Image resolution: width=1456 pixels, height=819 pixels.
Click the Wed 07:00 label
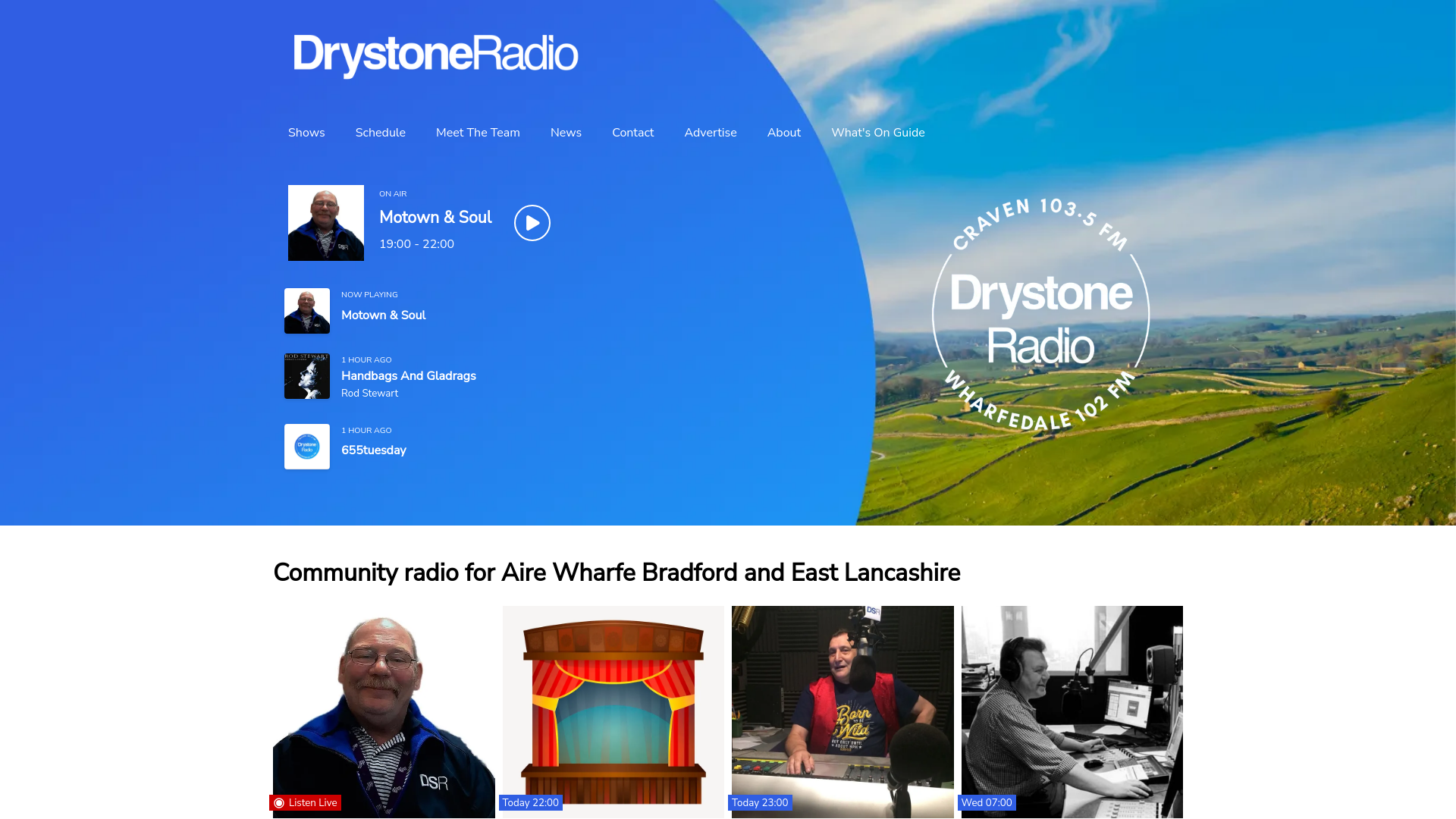[987, 803]
